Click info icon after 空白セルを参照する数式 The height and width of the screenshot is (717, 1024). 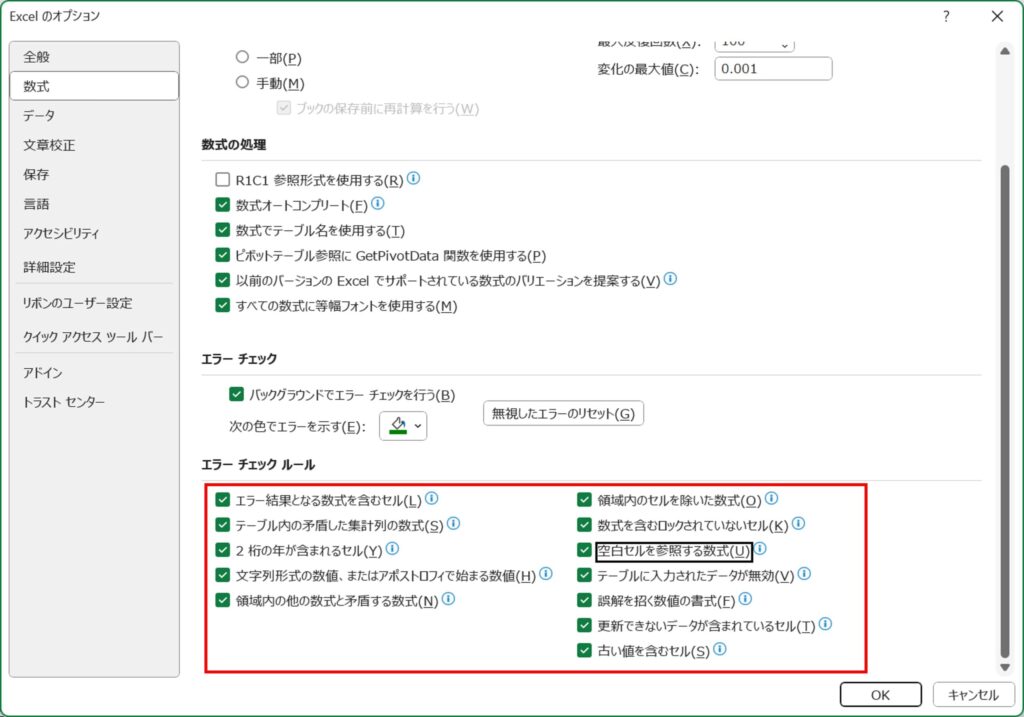click(x=760, y=549)
